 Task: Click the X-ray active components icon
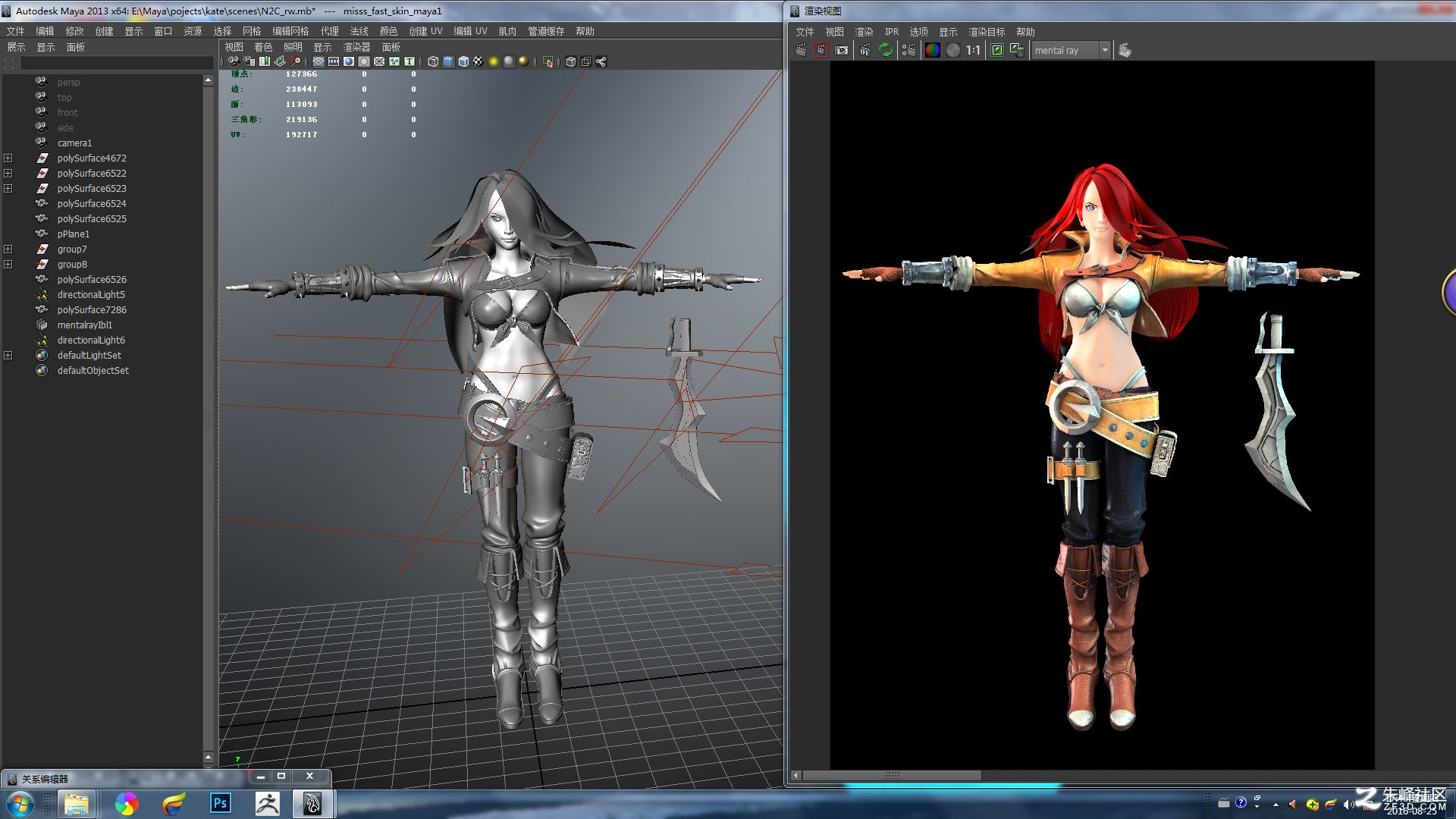pos(586,61)
